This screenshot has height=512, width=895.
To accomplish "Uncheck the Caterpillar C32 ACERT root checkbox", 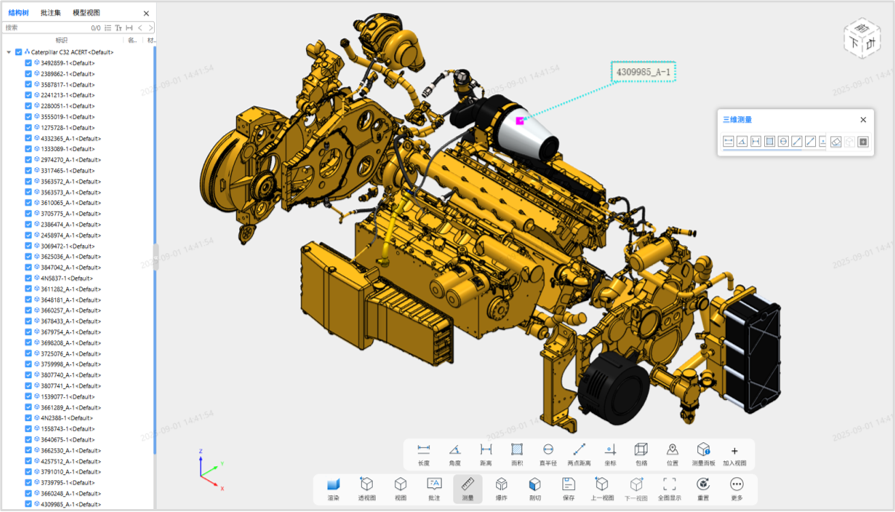I will [x=18, y=52].
